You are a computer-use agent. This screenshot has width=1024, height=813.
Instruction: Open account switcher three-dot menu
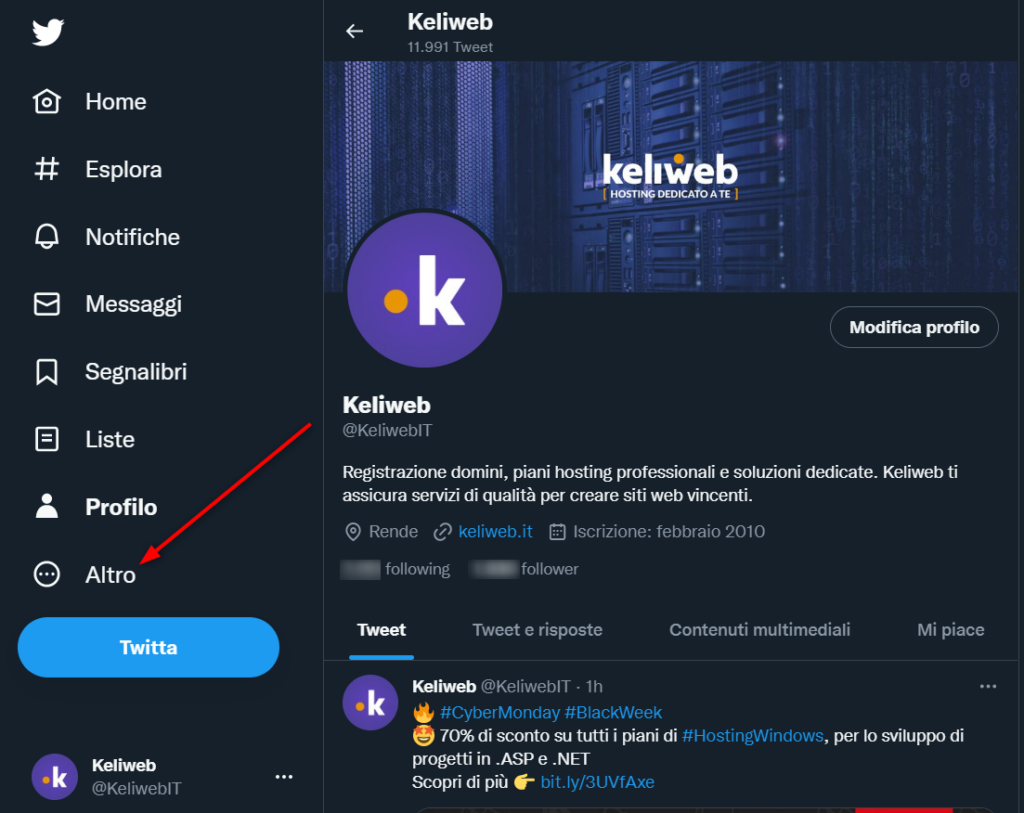coord(284,777)
